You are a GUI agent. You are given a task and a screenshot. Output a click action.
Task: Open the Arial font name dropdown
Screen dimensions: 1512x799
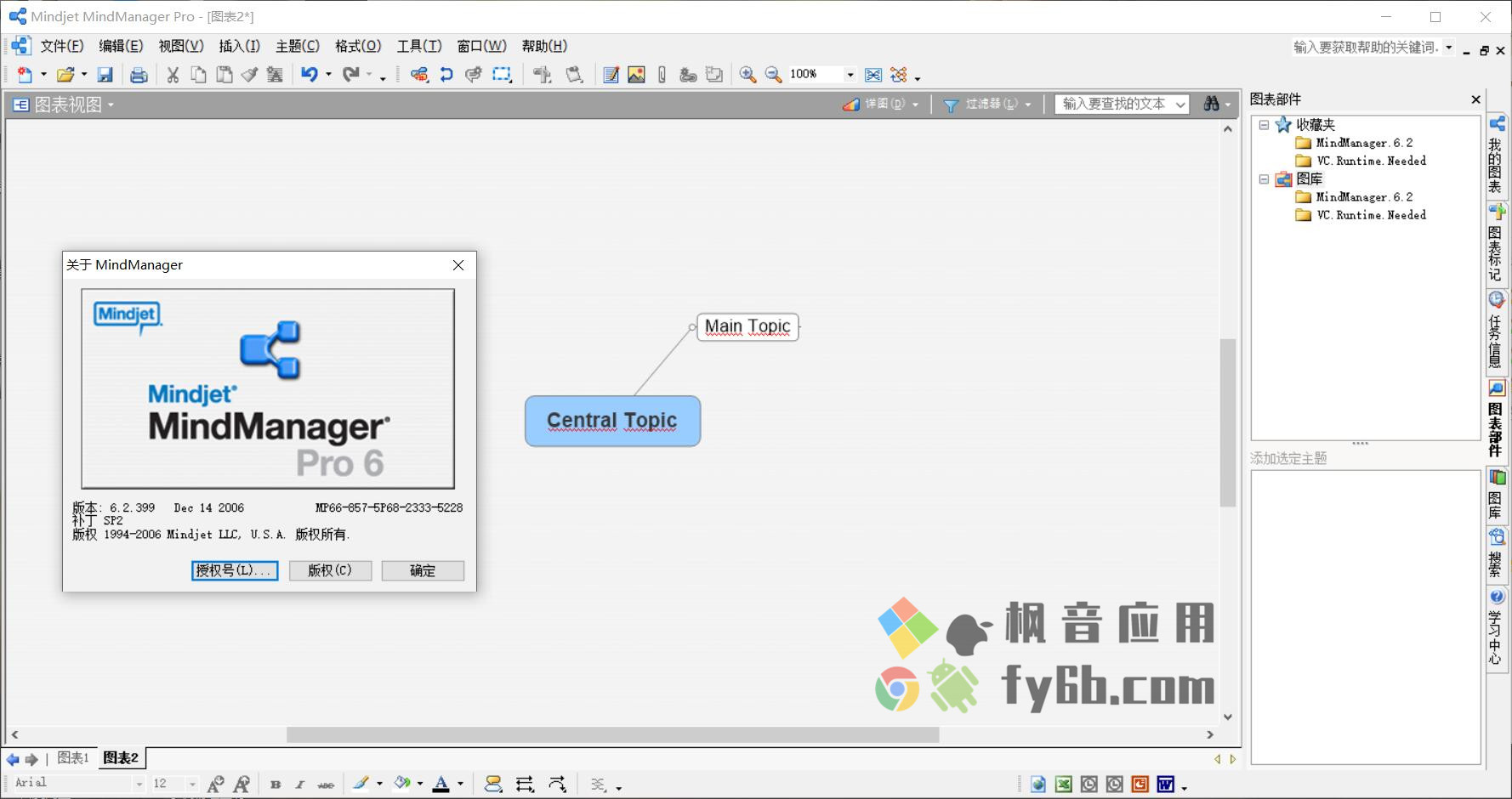[x=139, y=784]
